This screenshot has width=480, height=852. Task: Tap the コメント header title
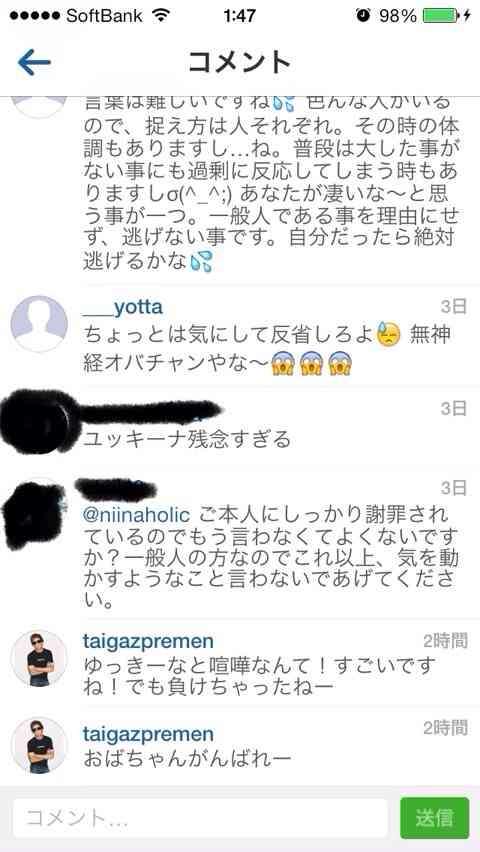coord(240,62)
